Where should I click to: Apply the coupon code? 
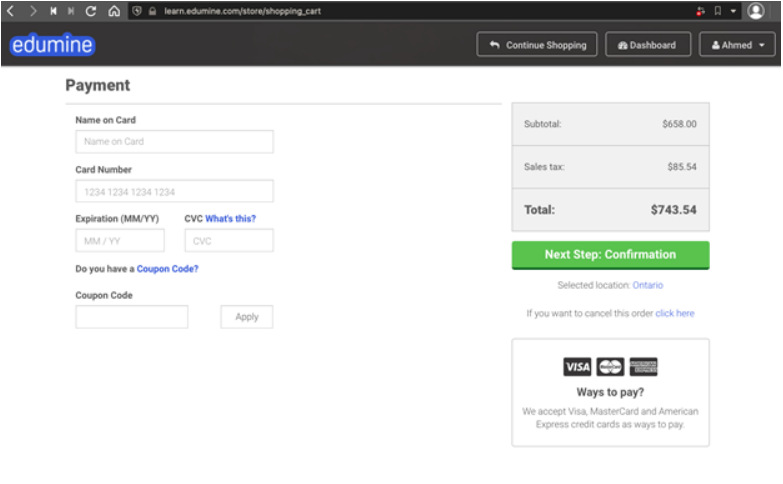coord(247,317)
